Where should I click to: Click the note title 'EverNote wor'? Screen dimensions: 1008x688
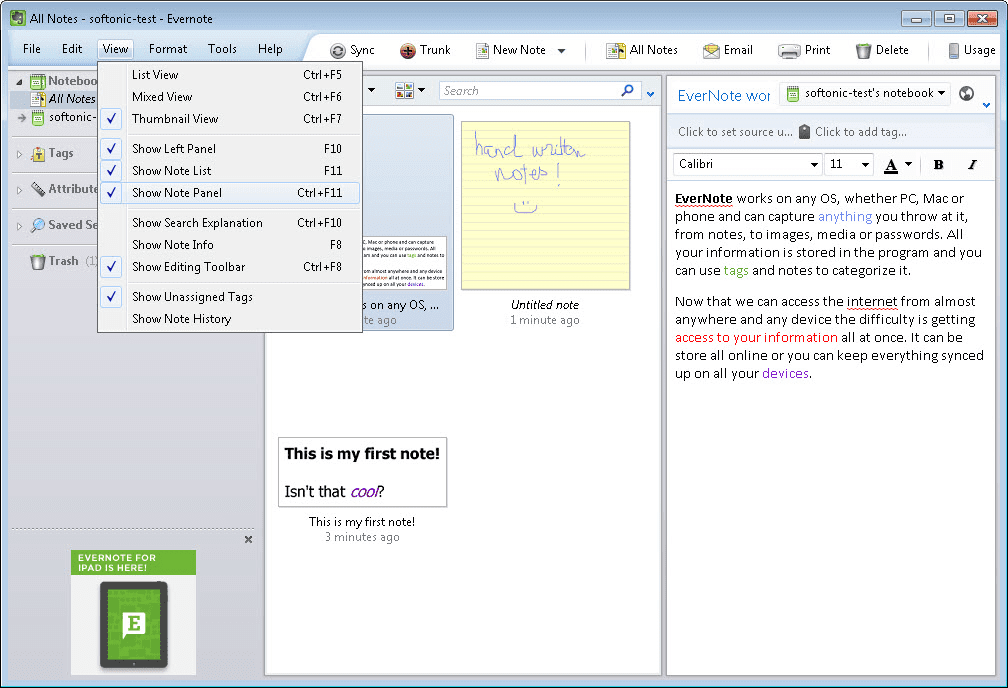pyautogui.click(x=724, y=96)
